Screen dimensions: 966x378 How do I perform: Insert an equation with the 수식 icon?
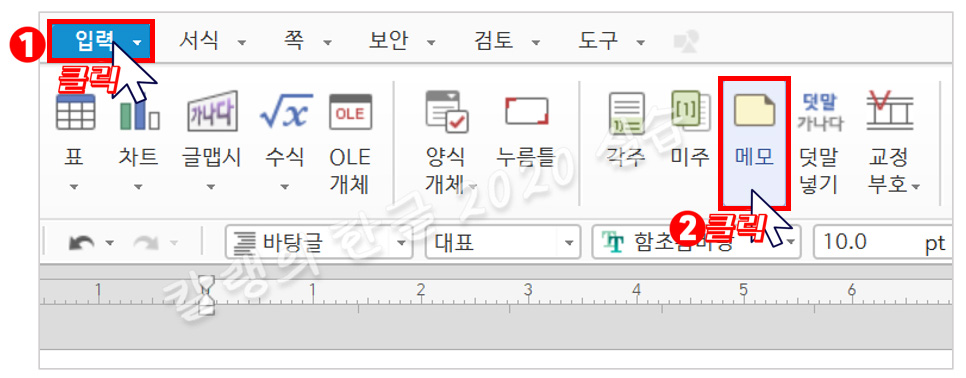coord(285,112)
